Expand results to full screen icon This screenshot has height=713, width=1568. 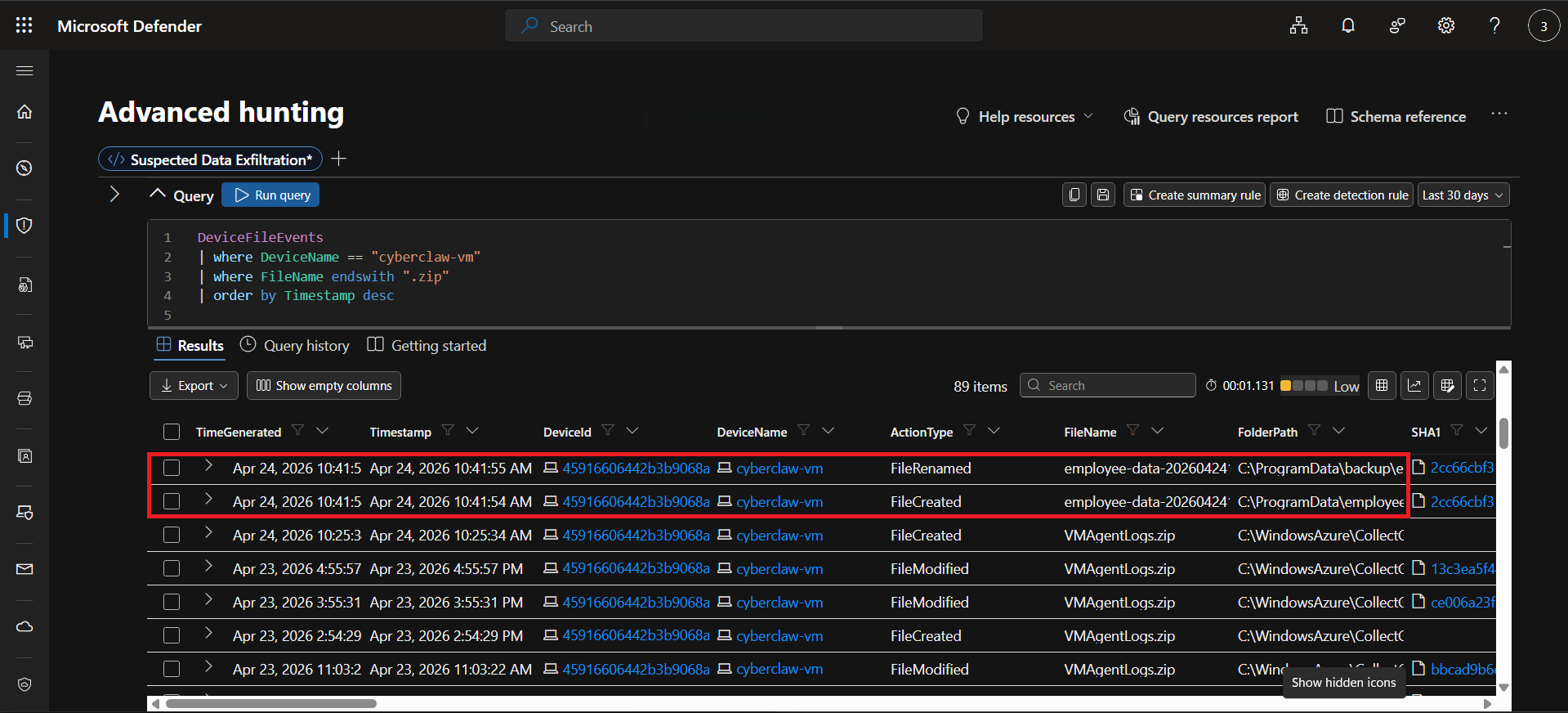(1480, 386)
